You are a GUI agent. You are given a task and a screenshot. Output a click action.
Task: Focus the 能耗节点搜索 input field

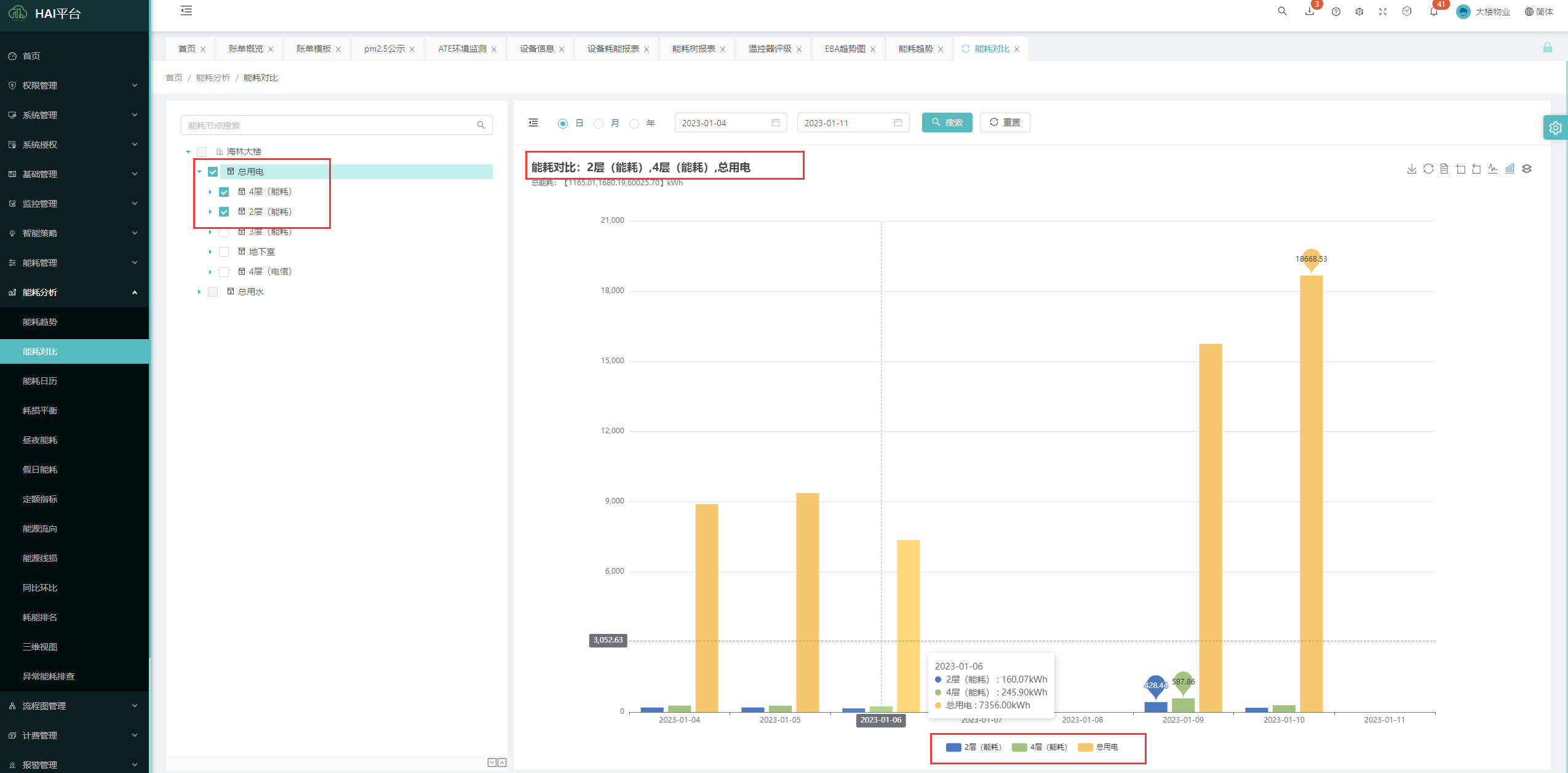pos(336,125)
